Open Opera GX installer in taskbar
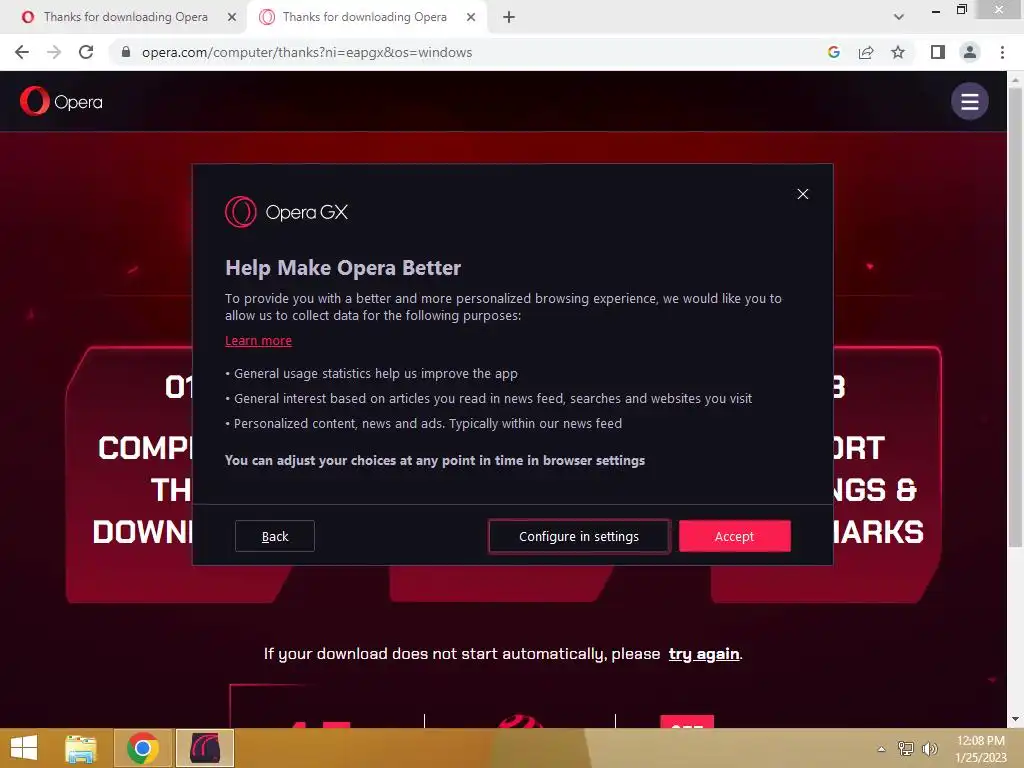The image size is (1024, 768). [205, 748]
